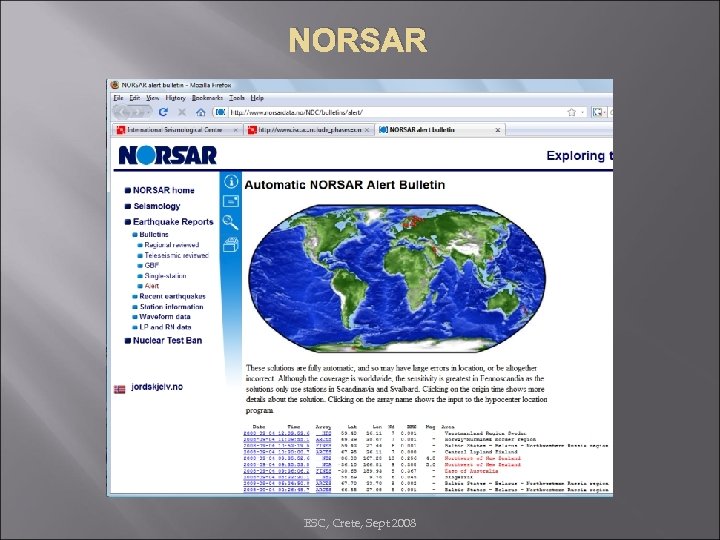Click the East of Australia area entry
Image resolution: width=720 pixels, height=540 pixels.
471,471
